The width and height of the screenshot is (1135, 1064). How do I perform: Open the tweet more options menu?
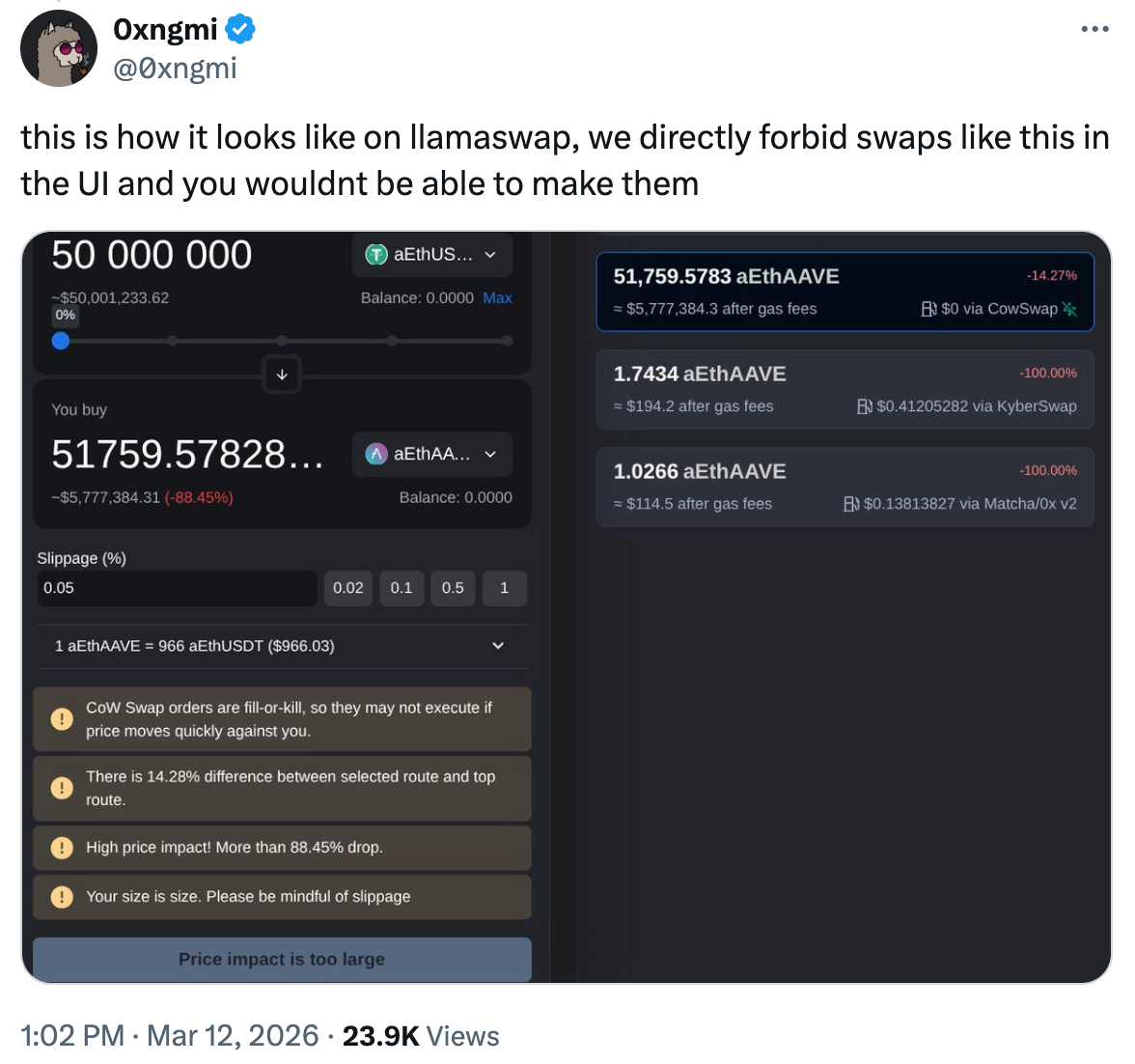(x=1094, y=30)
